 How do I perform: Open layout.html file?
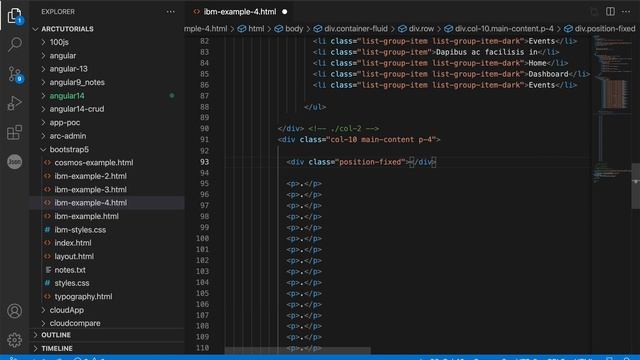(74, 256)
